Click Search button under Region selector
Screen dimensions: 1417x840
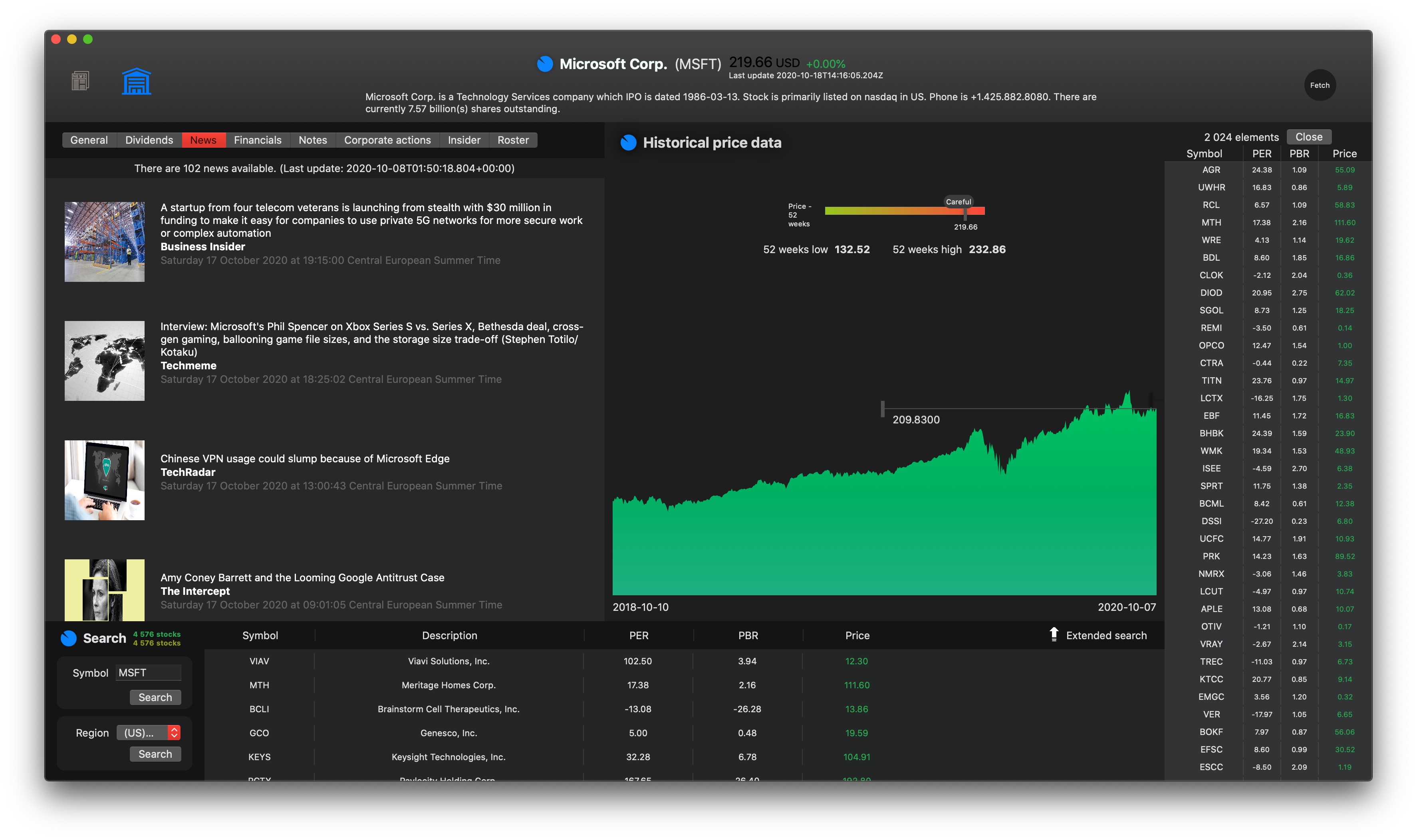pyautogui.click(x=155, y=754)
